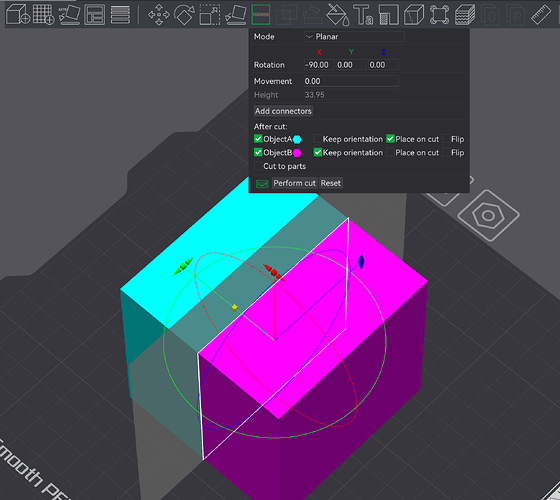The width and height of the screenshot is (560, 500).
Task: Click the Auto orient toolbar icon
Action: (x=69, y=15)
